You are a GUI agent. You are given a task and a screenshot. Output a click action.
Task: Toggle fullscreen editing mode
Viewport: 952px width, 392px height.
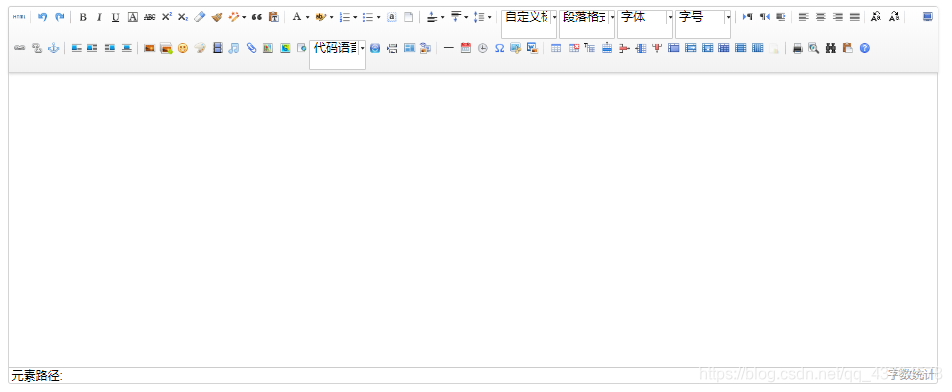[x=928, y=17]
